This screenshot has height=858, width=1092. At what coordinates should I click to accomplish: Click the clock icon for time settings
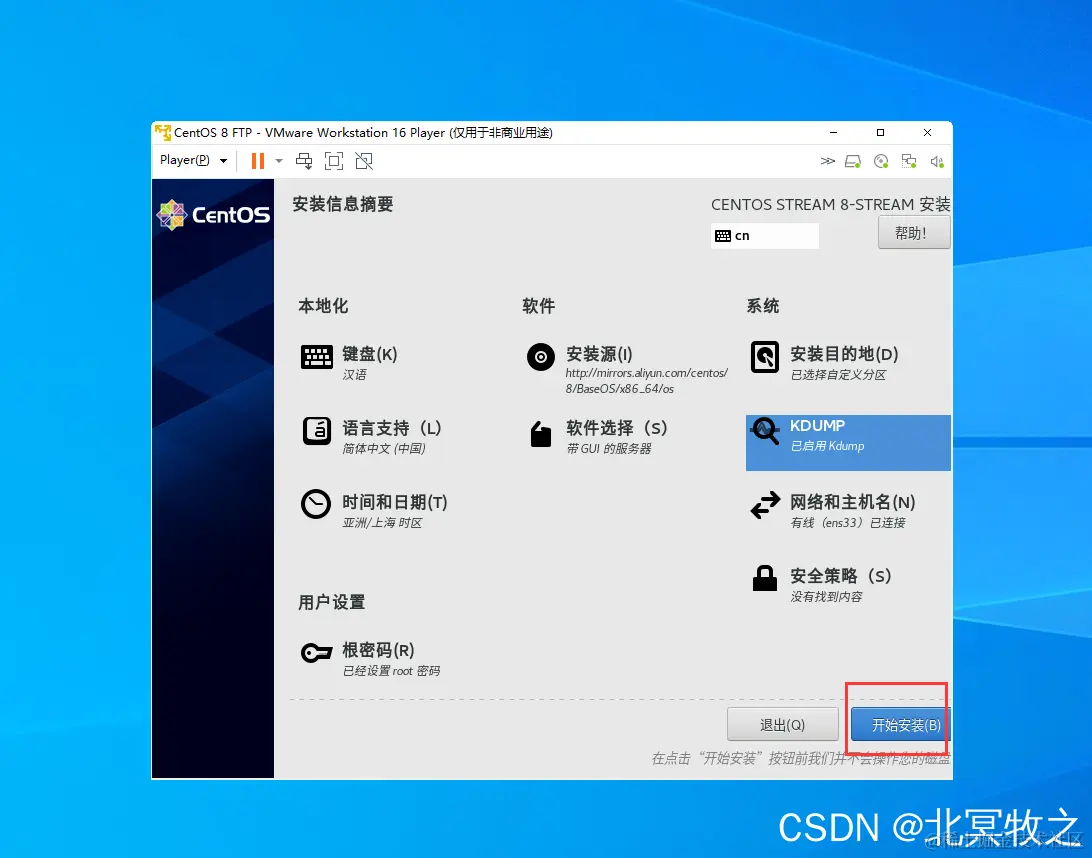(x=315, y=504)
